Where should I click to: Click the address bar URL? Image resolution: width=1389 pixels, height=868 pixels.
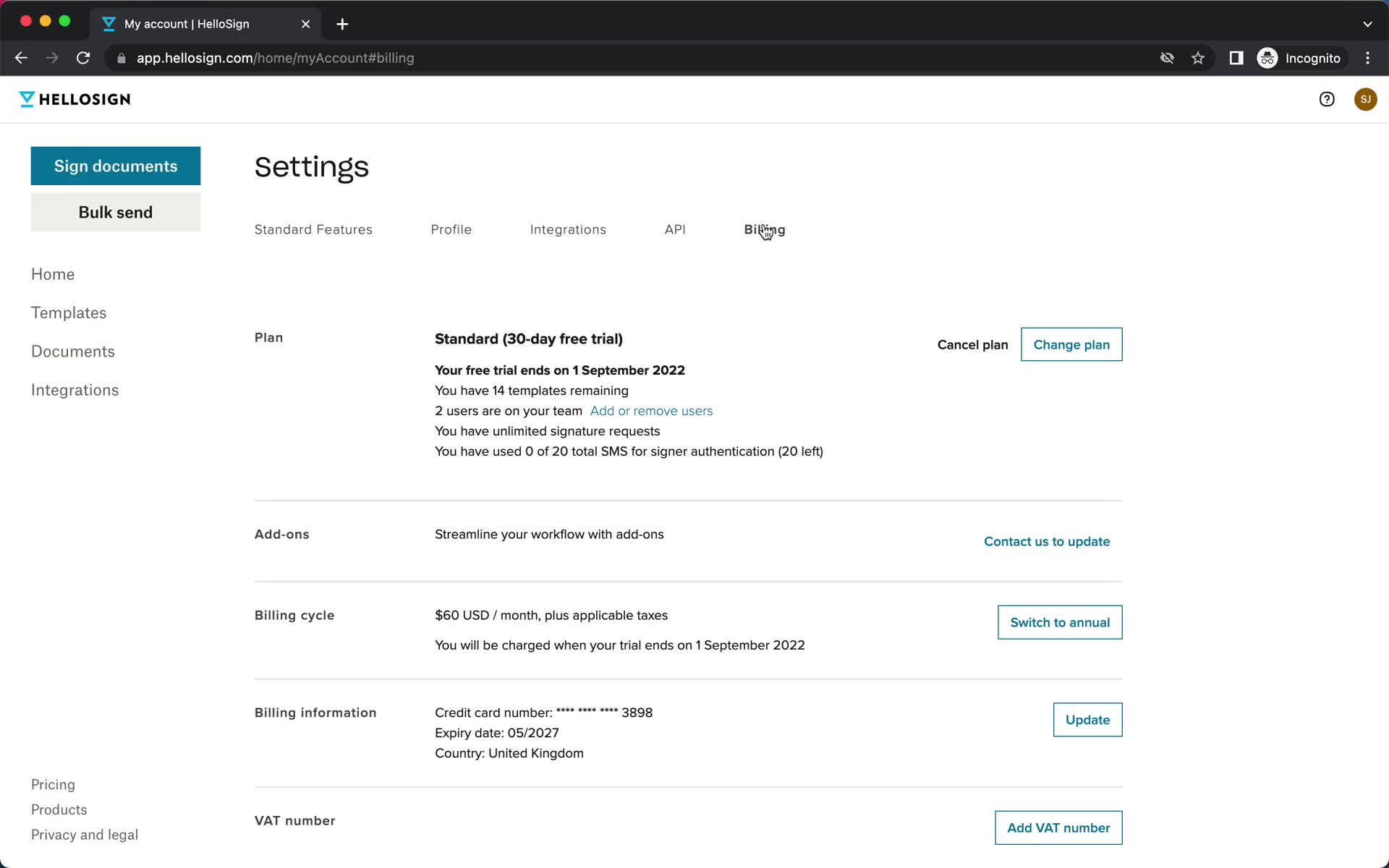click(275, 58)
